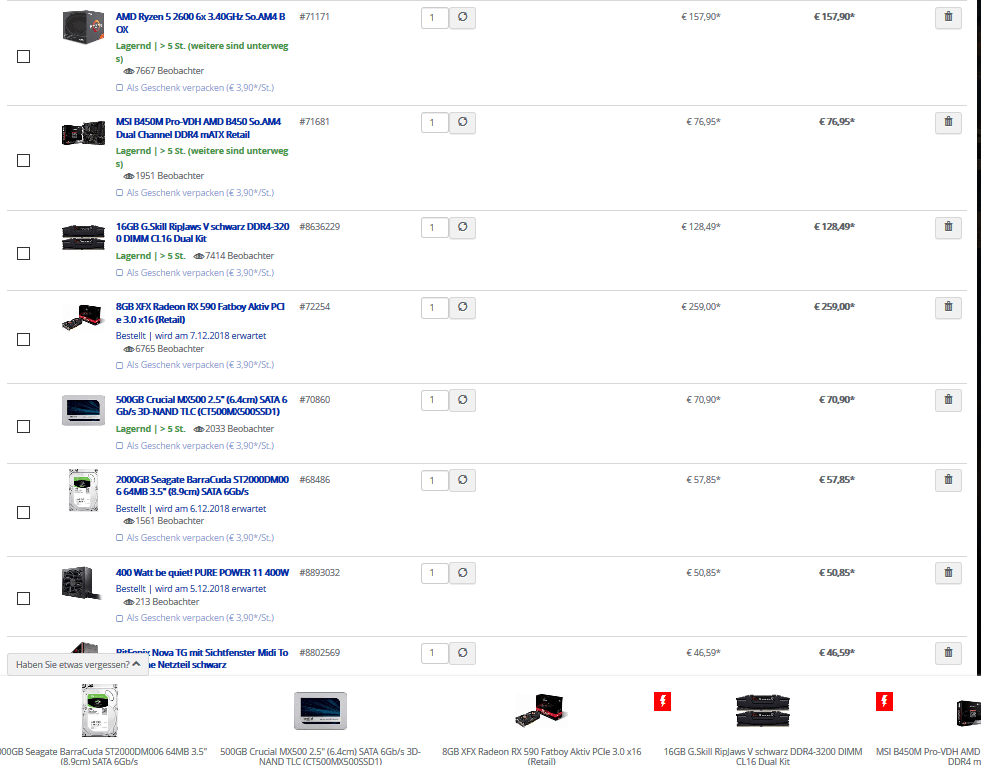Open the 2000GB Seagate BarraCuda product link
Image resolution: width=981 pixels, height=765 pixels.
tap(202, 485)
